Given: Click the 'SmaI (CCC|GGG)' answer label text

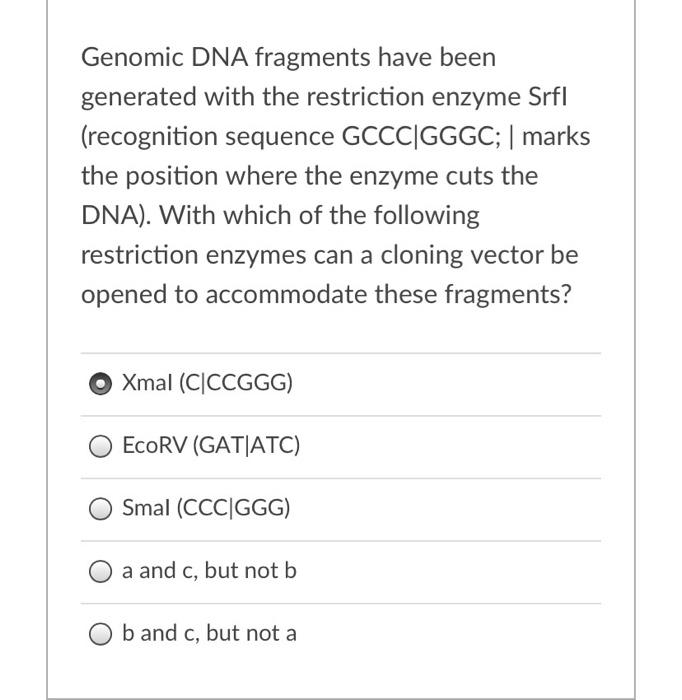Looking at the screenshot, I should coord(206,508).
